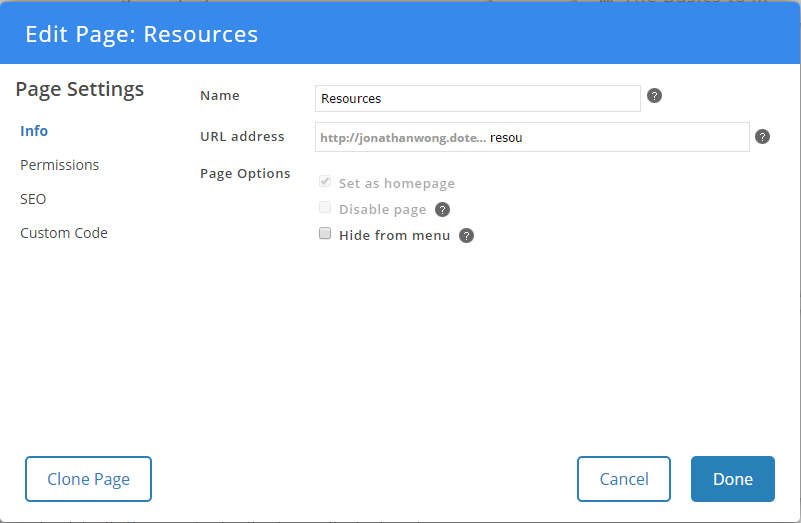Switch to the Permissions tab
Image resolution: width=801 pixels, height=523 pixels.
tap(59, 165)
